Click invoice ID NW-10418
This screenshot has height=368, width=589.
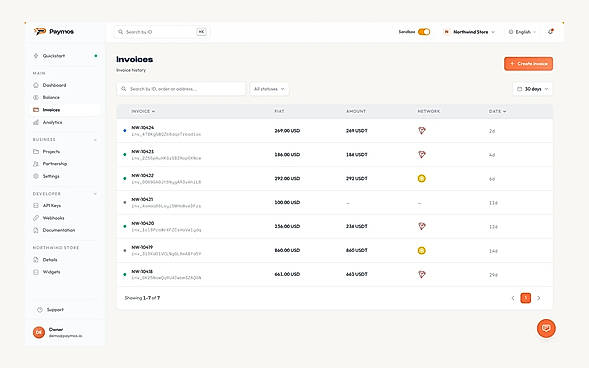point(142,271)
